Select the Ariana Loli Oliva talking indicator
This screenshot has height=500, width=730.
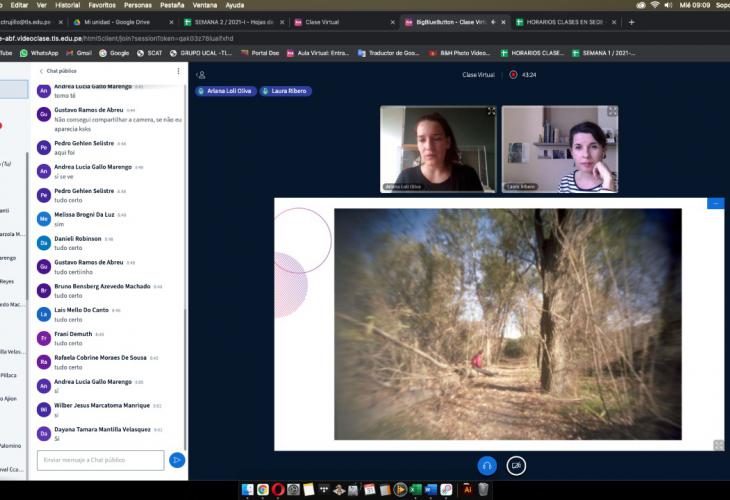pos(225,91)
